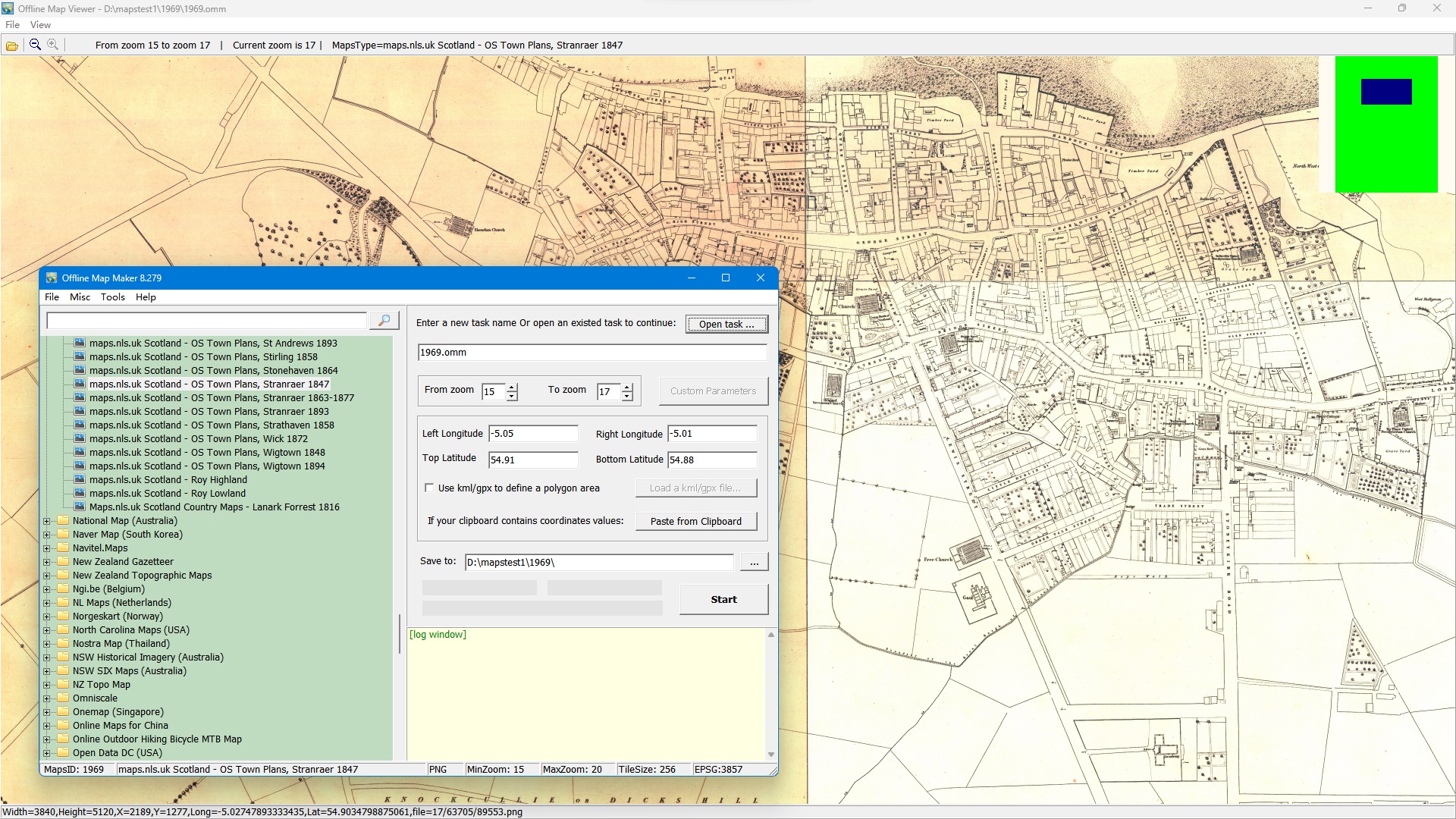Click the Offline Map Maker title bar icon
Viewport: 1456px width, 819px height.
(52, 278)
